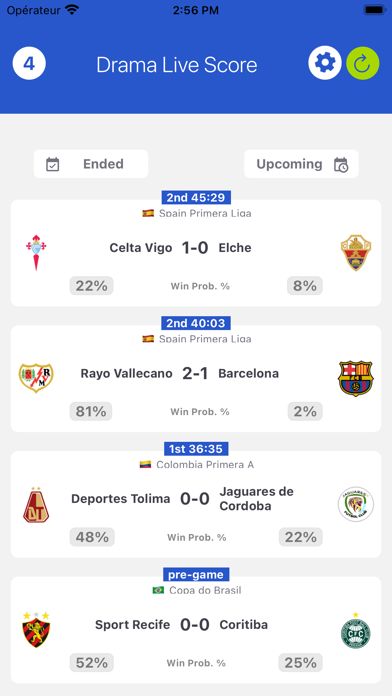Screen dimensions: 392x696
Task: Tap the green refresh icon
Action: coord(363,63)
